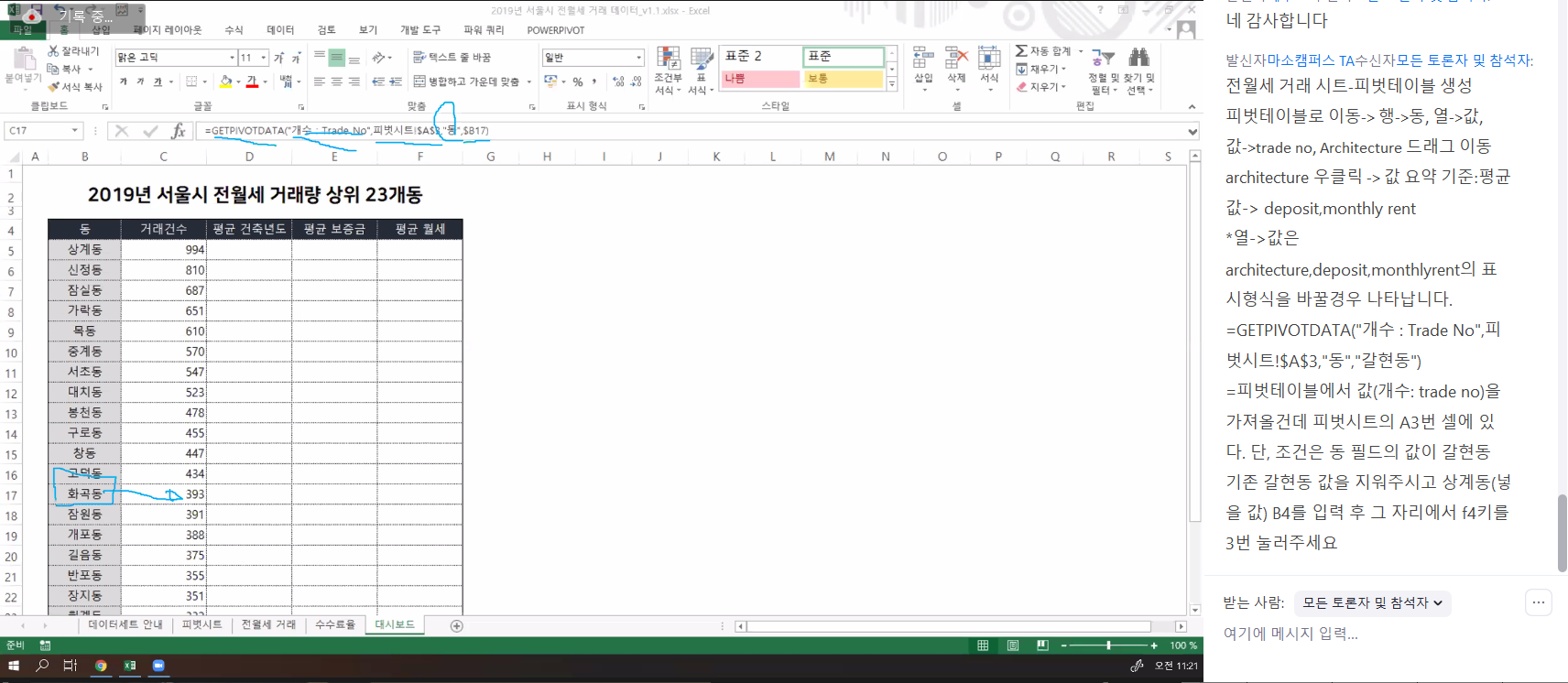Screen dimensions: 1568x683
Task: Add a new sheet with plus icon
Action: pos(457,625)
